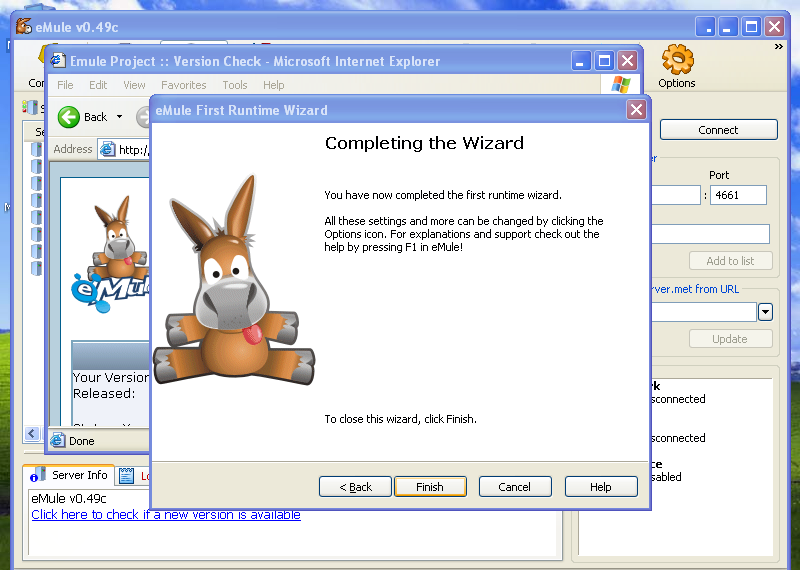The height and width of the screenshot is (570, 800).
Task: Click the green Back arrow in Internet Explorer
Action: (69, 117)
